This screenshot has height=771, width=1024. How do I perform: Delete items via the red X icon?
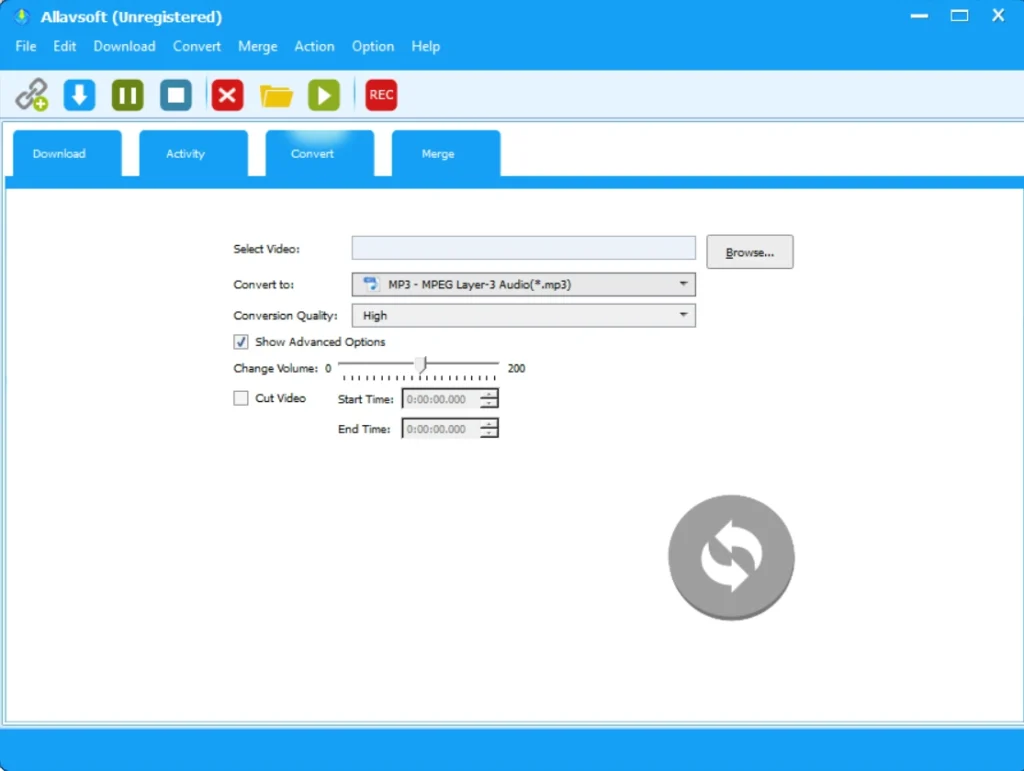pos(226,94)
